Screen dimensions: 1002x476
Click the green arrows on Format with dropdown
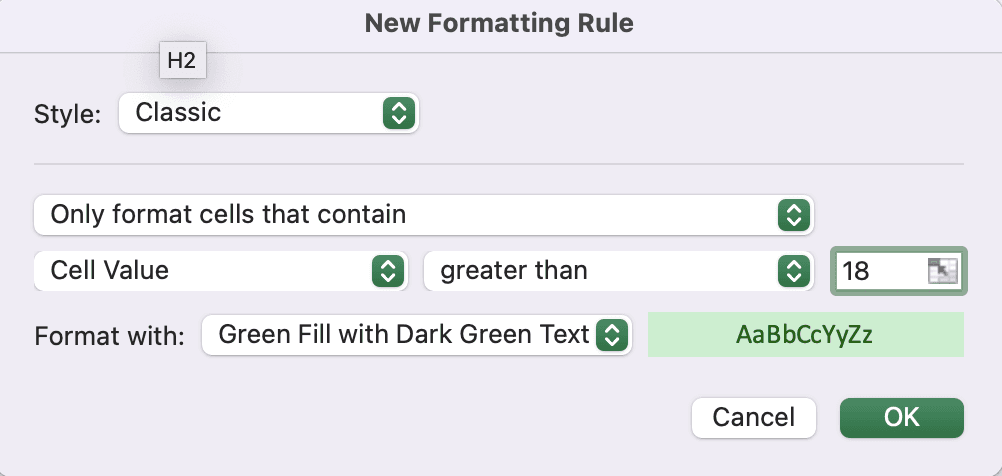[610, 335]
